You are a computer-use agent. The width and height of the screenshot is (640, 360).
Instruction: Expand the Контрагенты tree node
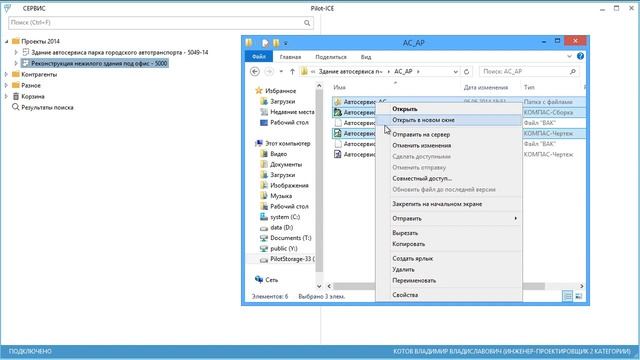tap(7, 74)
